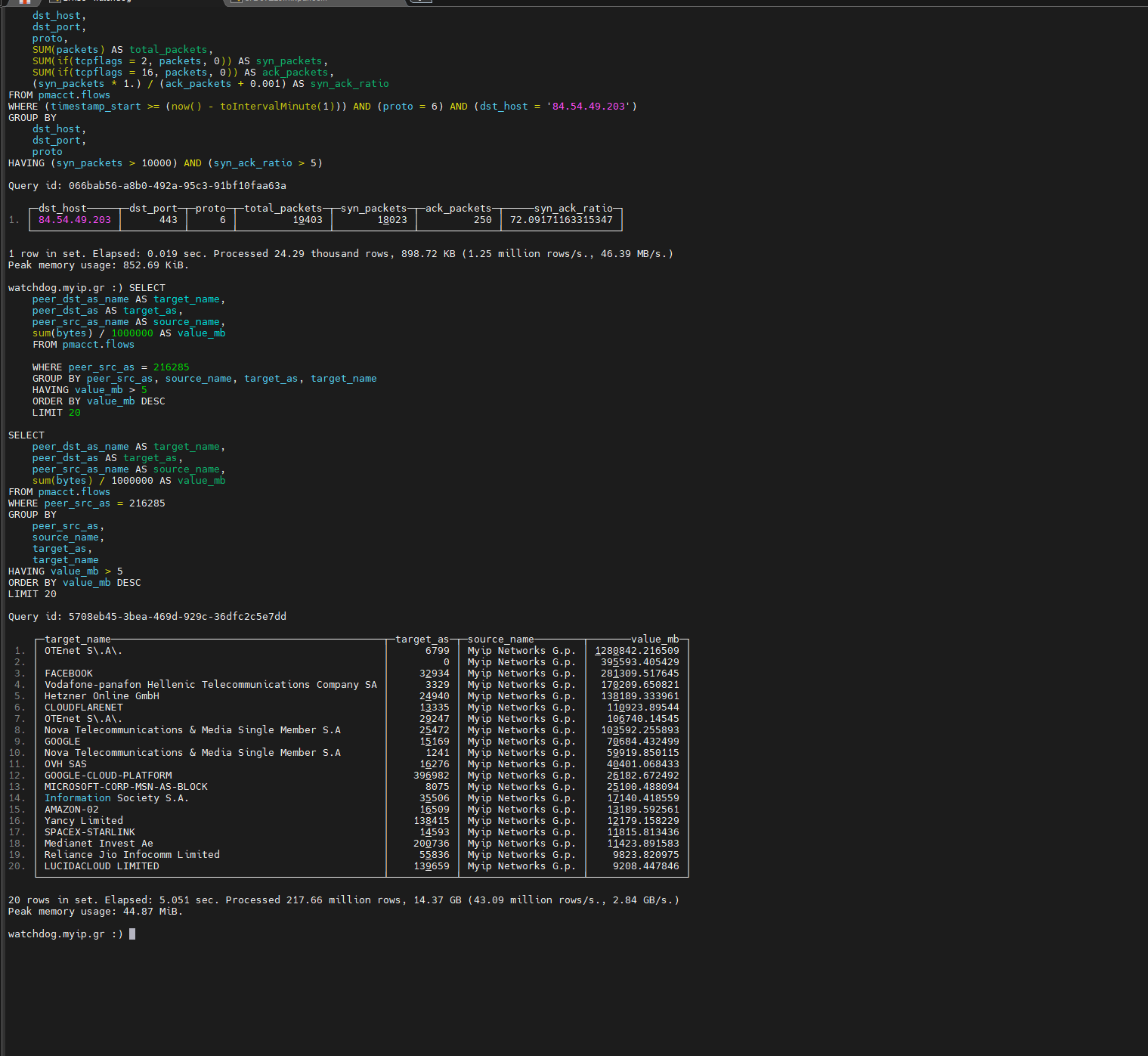Click AMAZON-02 target name
The height and width of the screenshot is (1056, 1148).
pos(72,810)
